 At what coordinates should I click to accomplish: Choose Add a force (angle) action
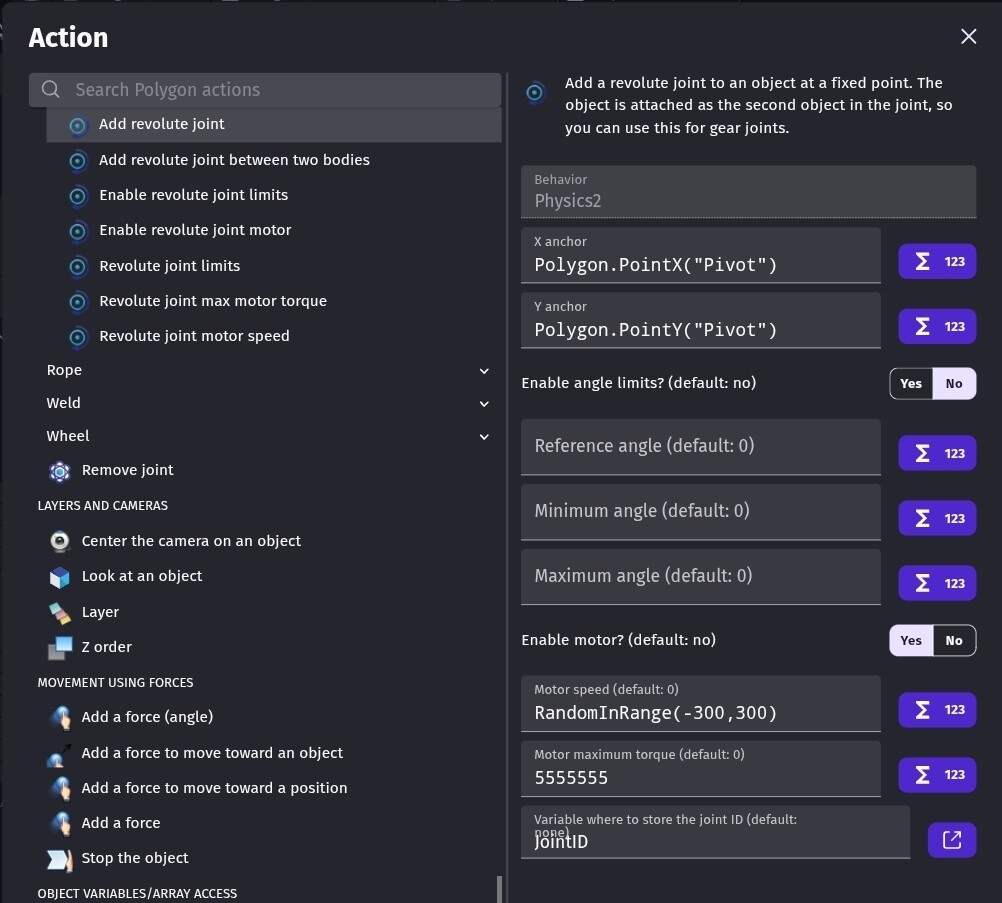pos(147,717)
